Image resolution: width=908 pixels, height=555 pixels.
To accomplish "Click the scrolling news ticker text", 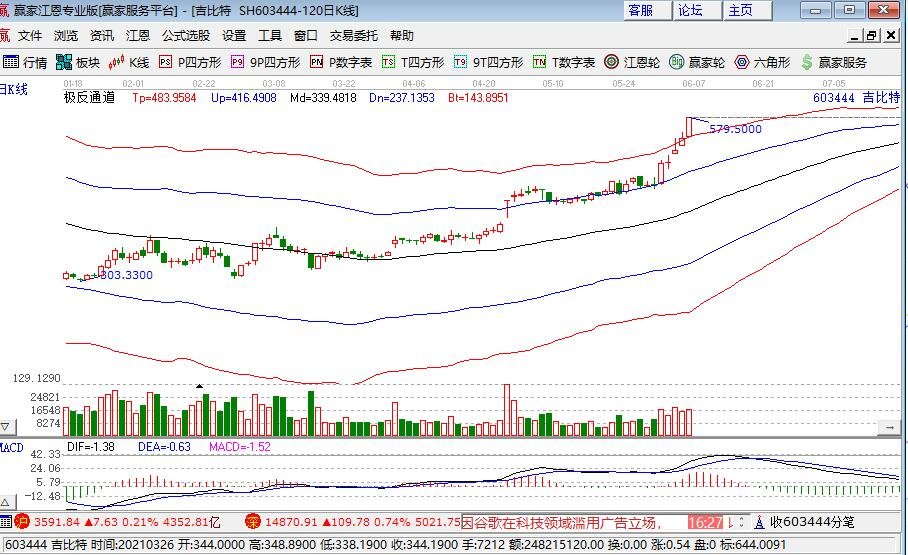I will [x=562, y=523].
